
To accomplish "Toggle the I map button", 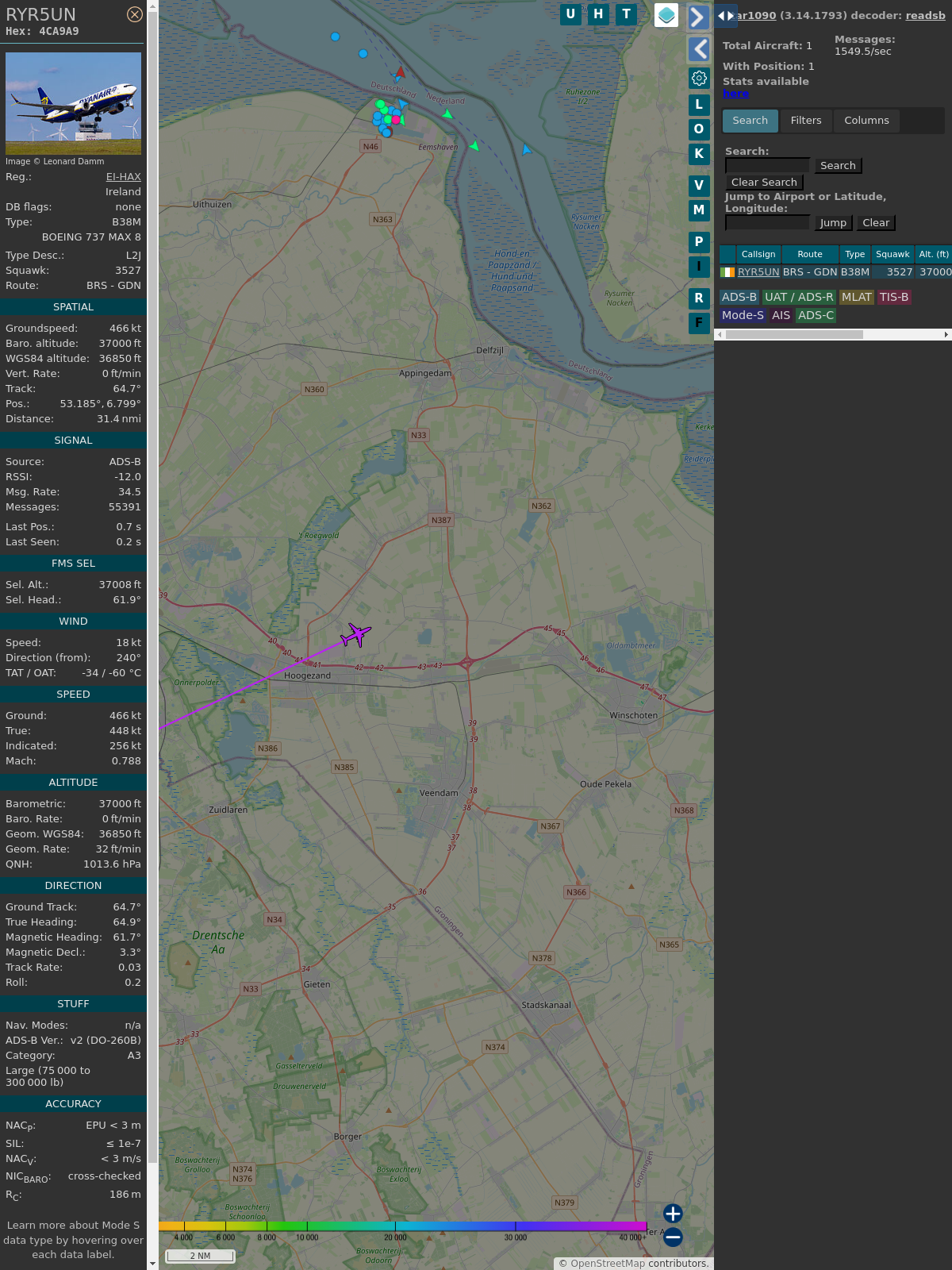I will click(x=699, y=267).
